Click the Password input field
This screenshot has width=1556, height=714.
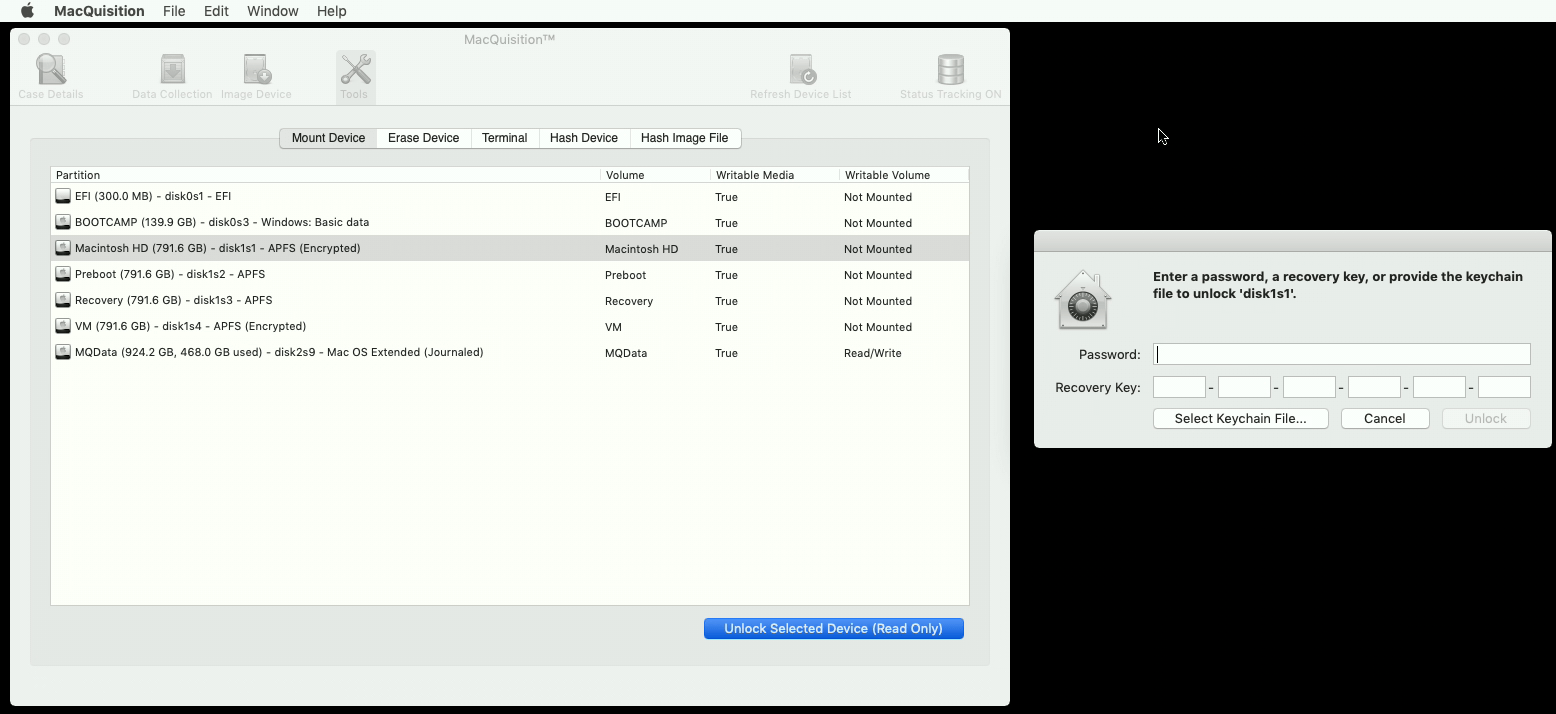(x=1341, y=354)
